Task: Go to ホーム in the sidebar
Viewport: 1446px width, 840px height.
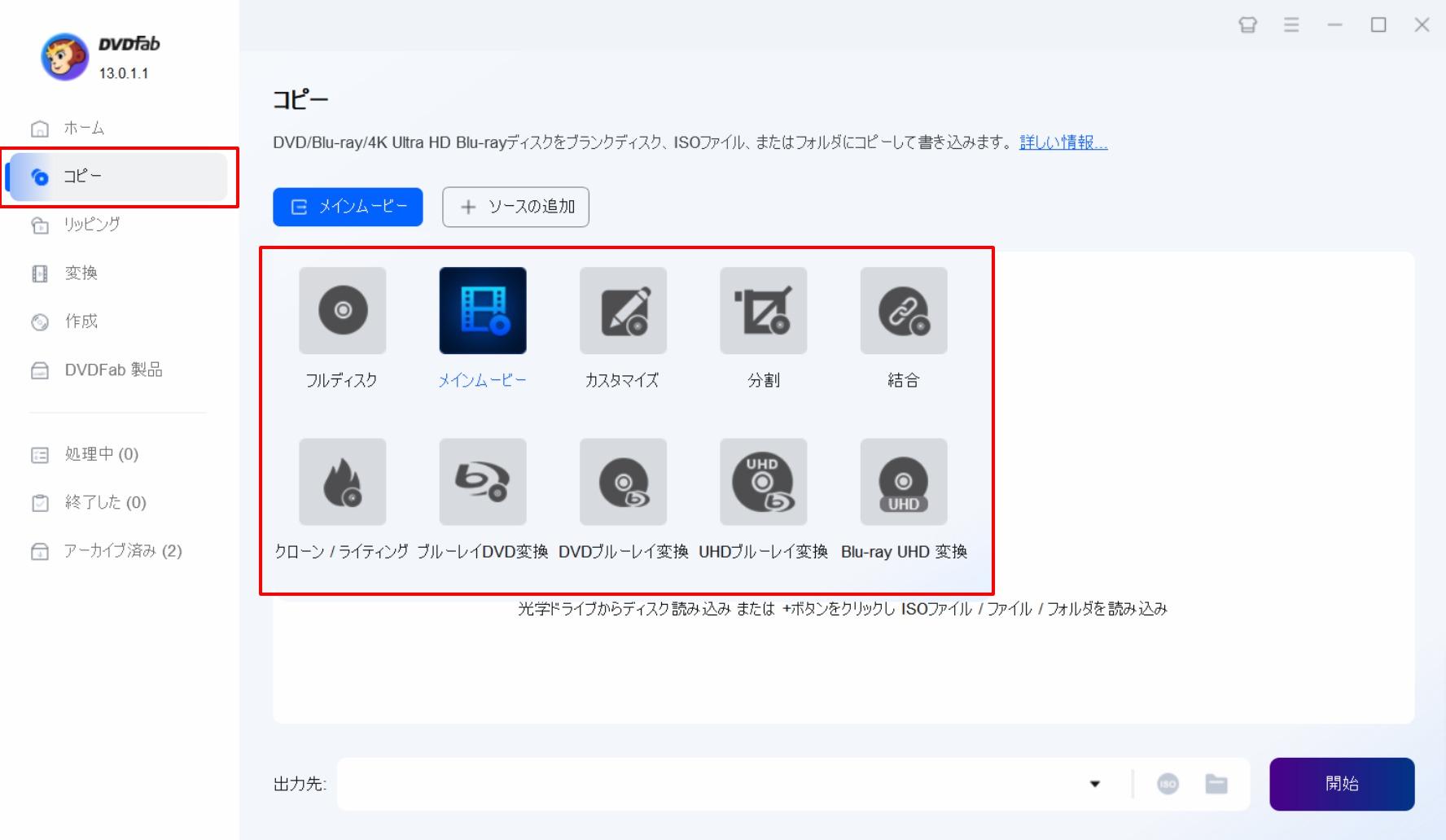Action: click(x=119, y=128)
